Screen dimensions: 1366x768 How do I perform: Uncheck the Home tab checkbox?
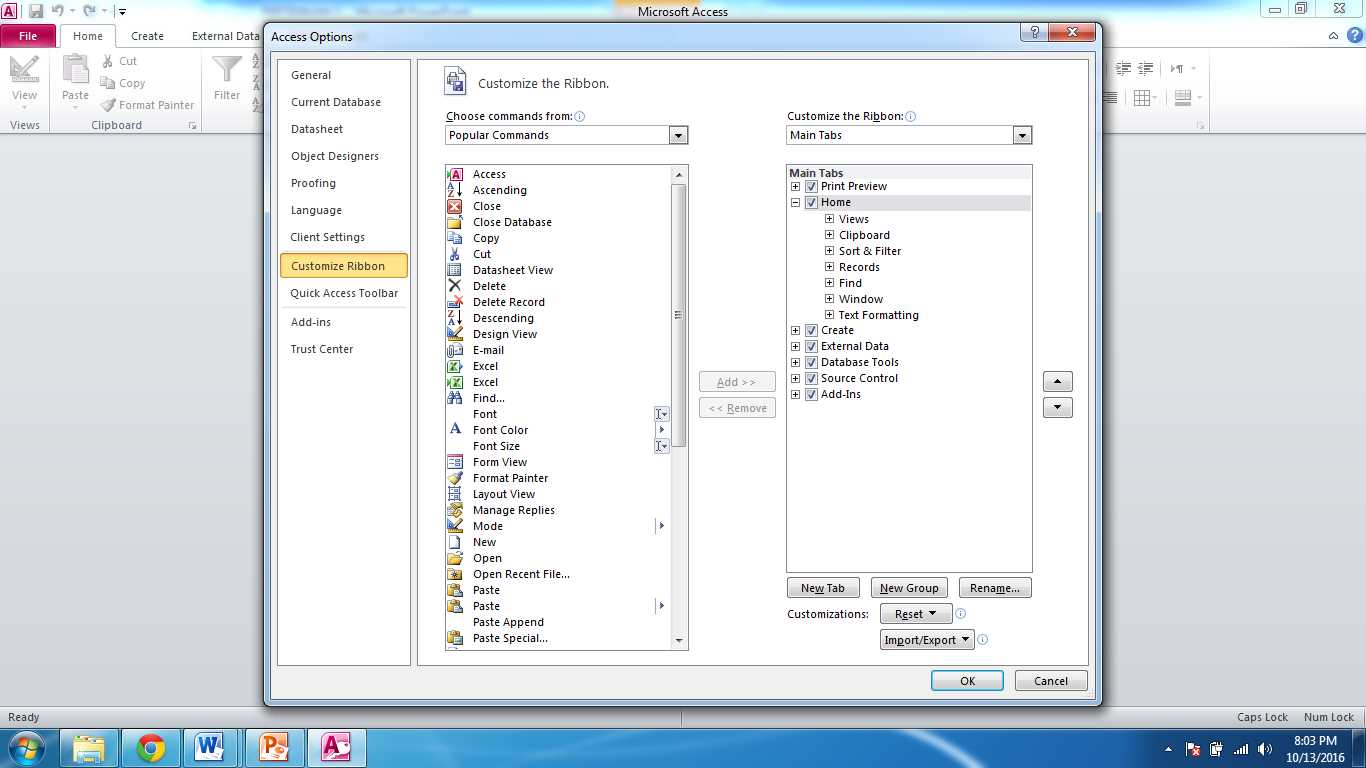pos(811,203)
